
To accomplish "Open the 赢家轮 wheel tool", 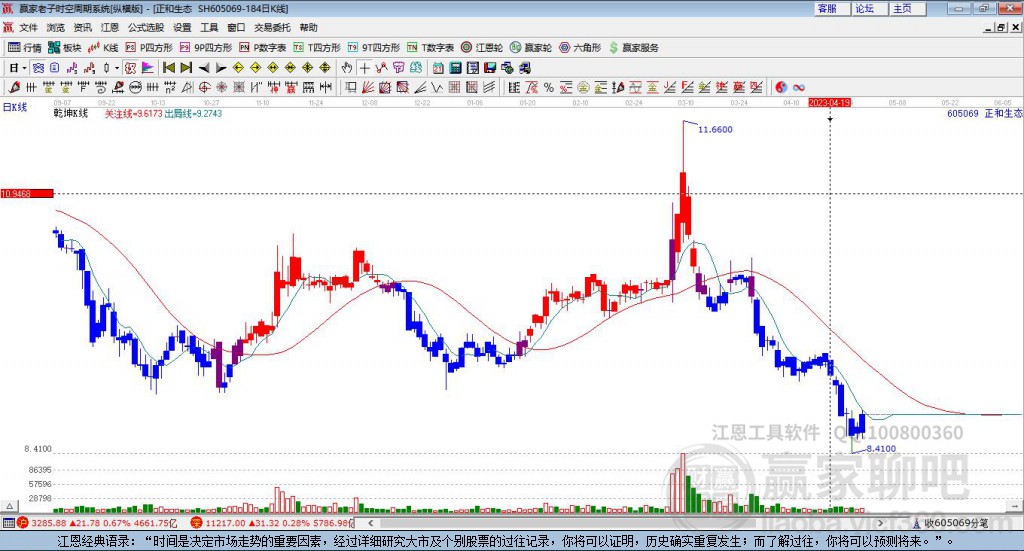I will [531, 48].
